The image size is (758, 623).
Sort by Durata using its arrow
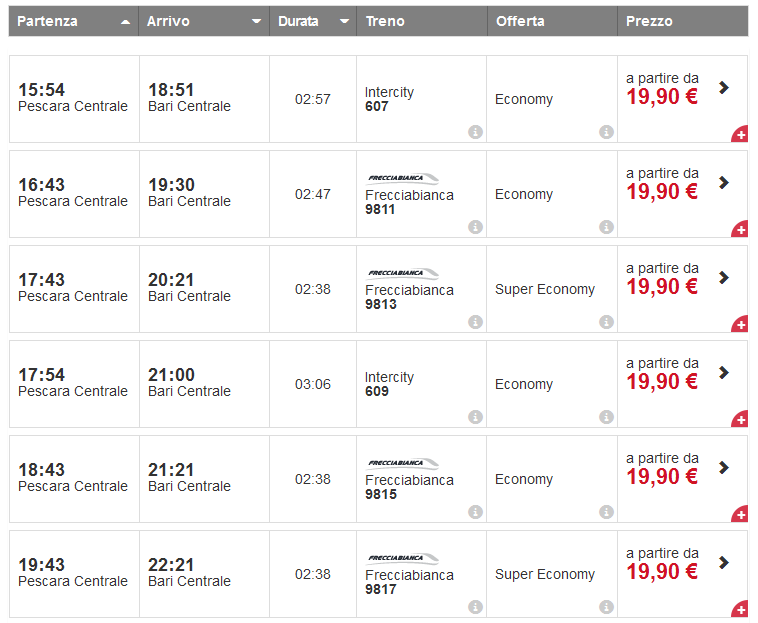pyautogui.click(x=344, y=21)
